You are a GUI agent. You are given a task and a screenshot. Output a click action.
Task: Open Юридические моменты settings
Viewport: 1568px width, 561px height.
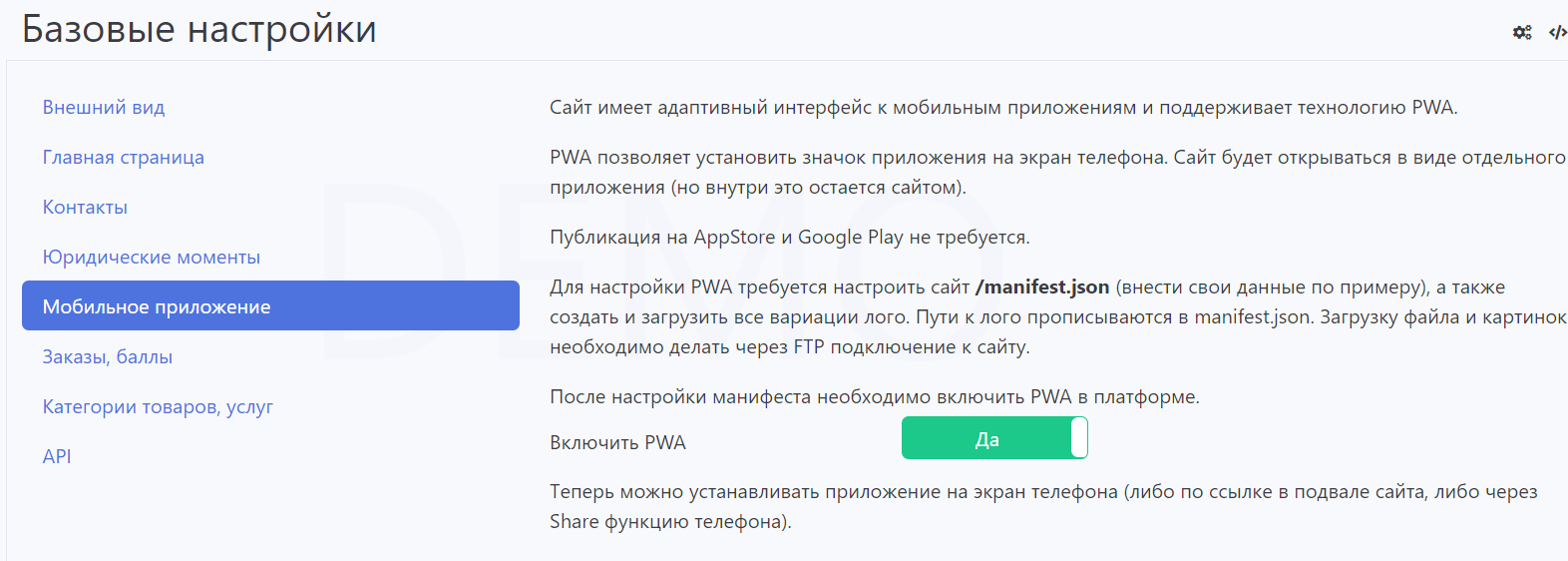pyautogui.click(x=151, y=257)
